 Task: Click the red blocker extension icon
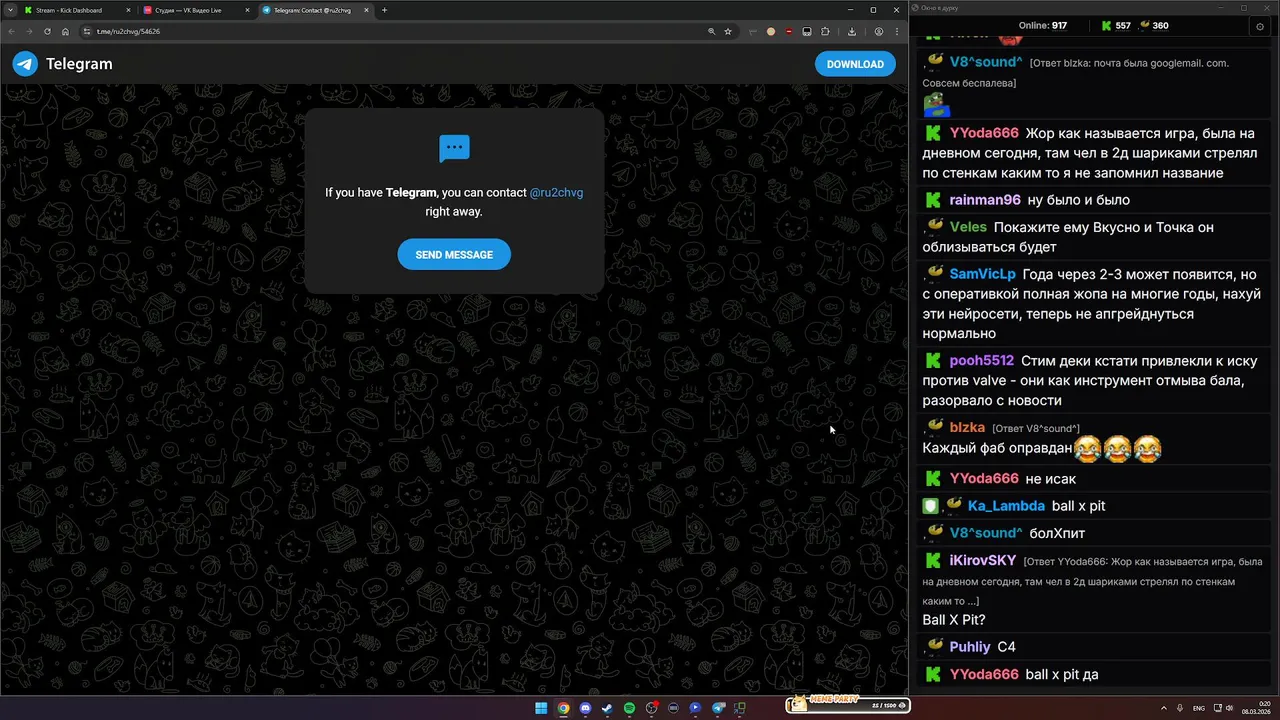pos(789,31)
